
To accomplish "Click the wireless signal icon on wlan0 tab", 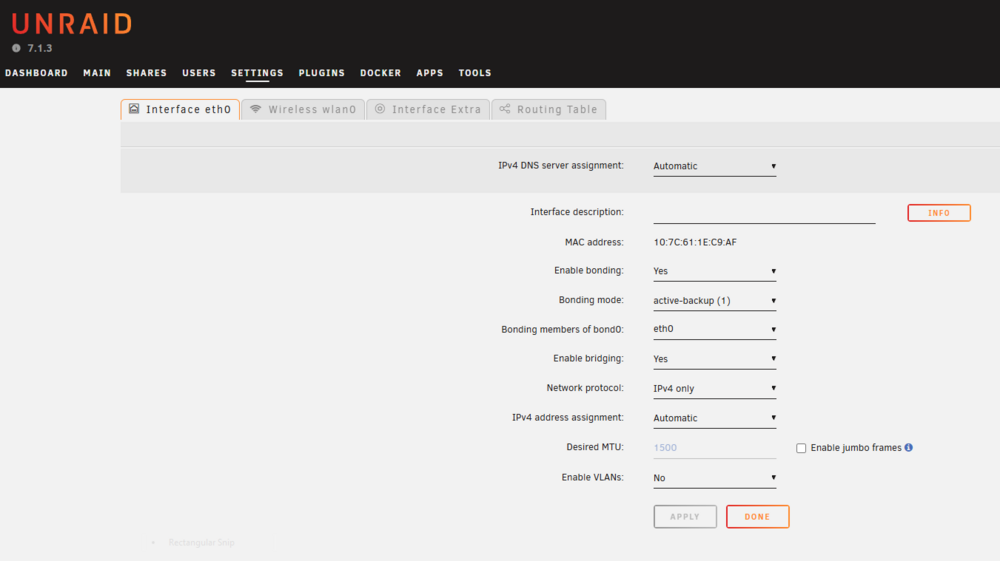I will pos(256,108).
